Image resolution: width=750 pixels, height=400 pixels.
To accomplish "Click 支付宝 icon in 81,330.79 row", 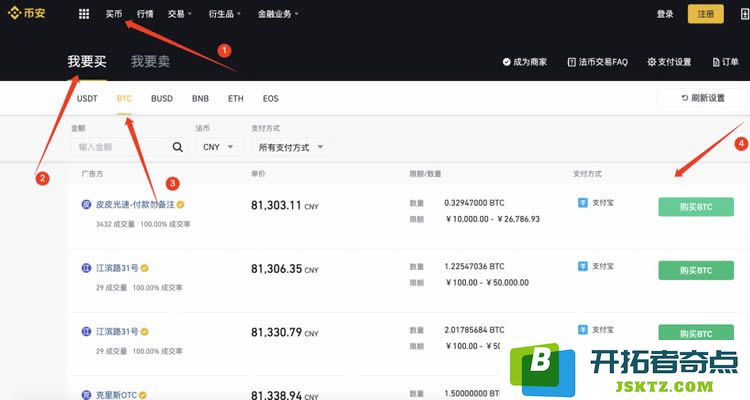I will point(583,330).
